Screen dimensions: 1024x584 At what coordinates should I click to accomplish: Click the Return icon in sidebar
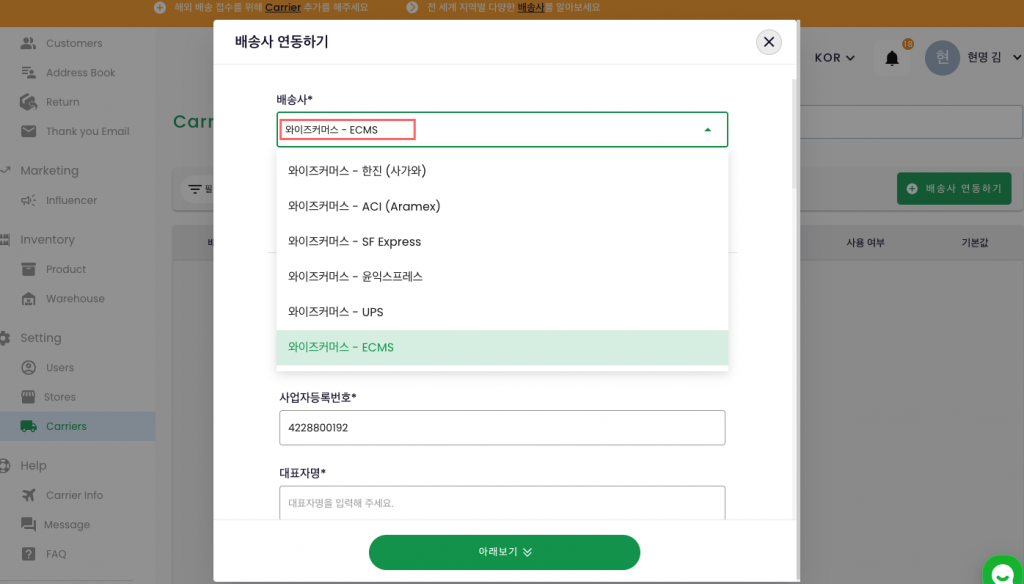[28, 102]
